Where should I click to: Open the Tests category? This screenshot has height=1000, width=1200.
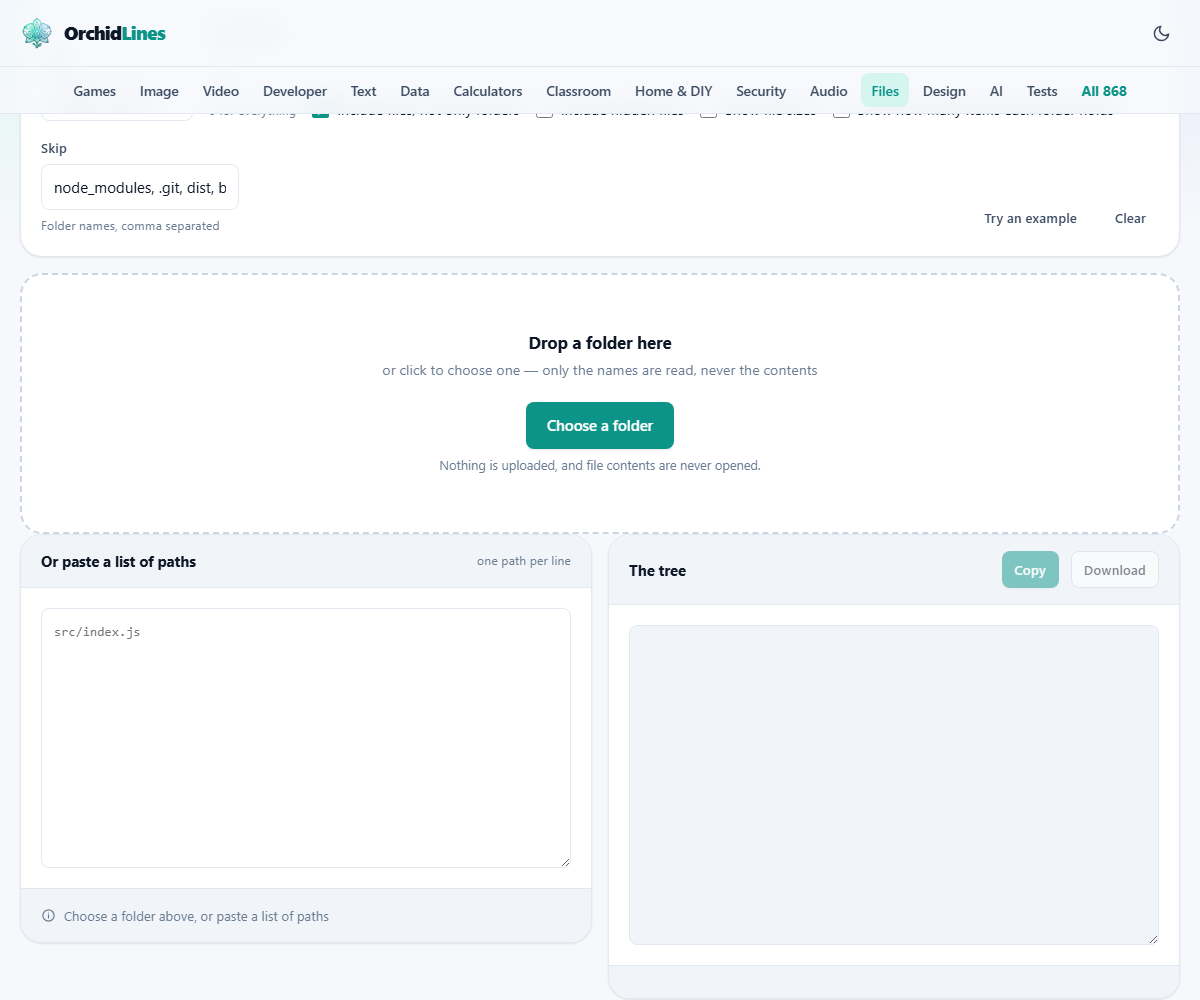(1042, 91)
